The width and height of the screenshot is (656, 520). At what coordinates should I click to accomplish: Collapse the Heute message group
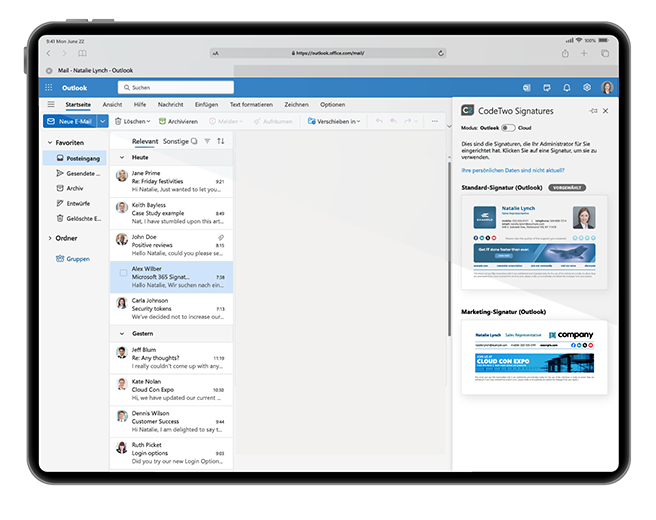pyautogui.click(x=122, y=158)
